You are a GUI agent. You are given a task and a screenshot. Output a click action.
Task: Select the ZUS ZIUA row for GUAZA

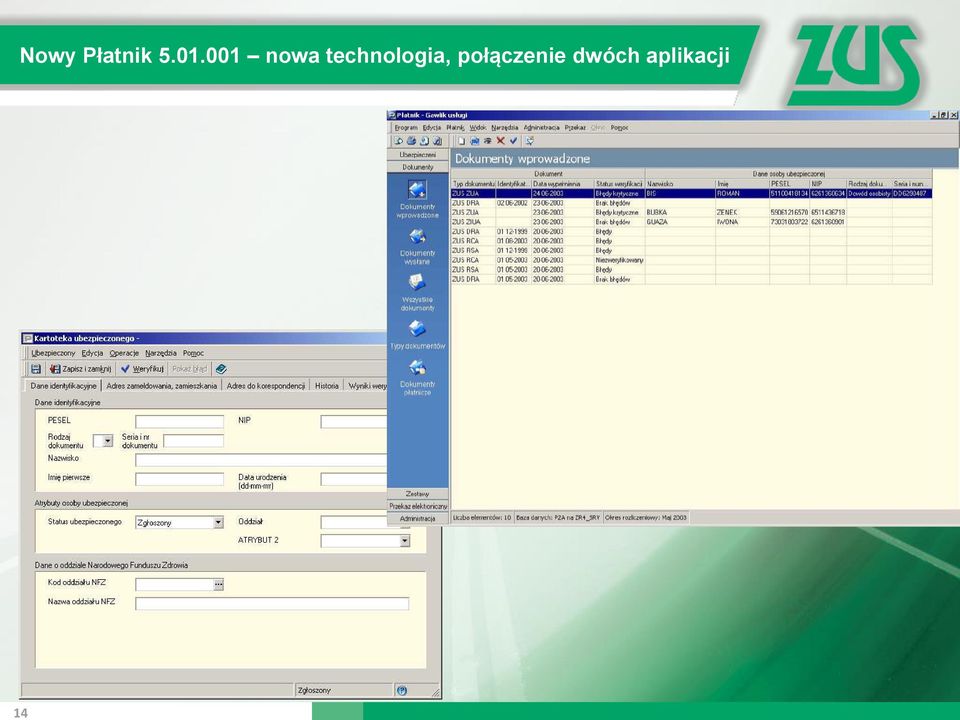click(691, 222)
